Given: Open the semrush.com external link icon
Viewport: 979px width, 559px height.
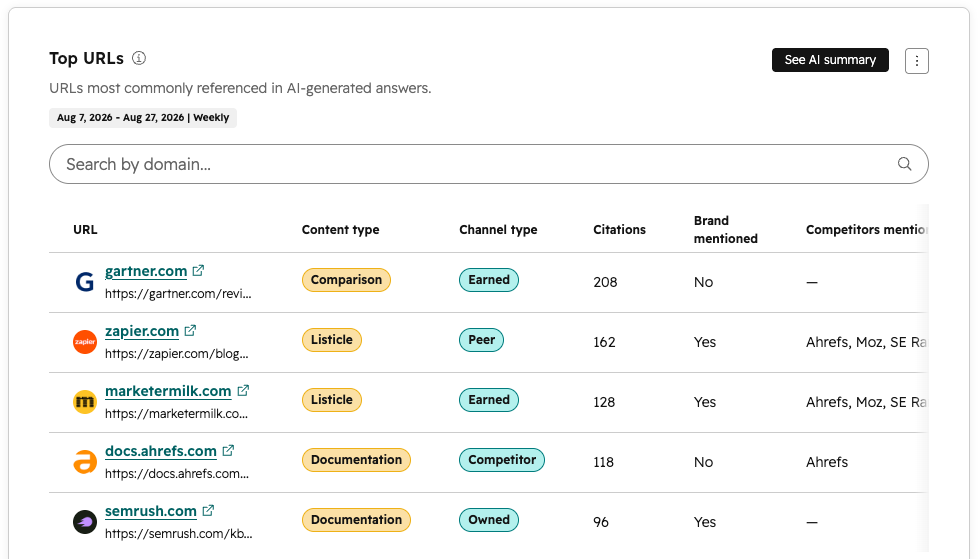Looking at the screenshot, I should [208, 510].
